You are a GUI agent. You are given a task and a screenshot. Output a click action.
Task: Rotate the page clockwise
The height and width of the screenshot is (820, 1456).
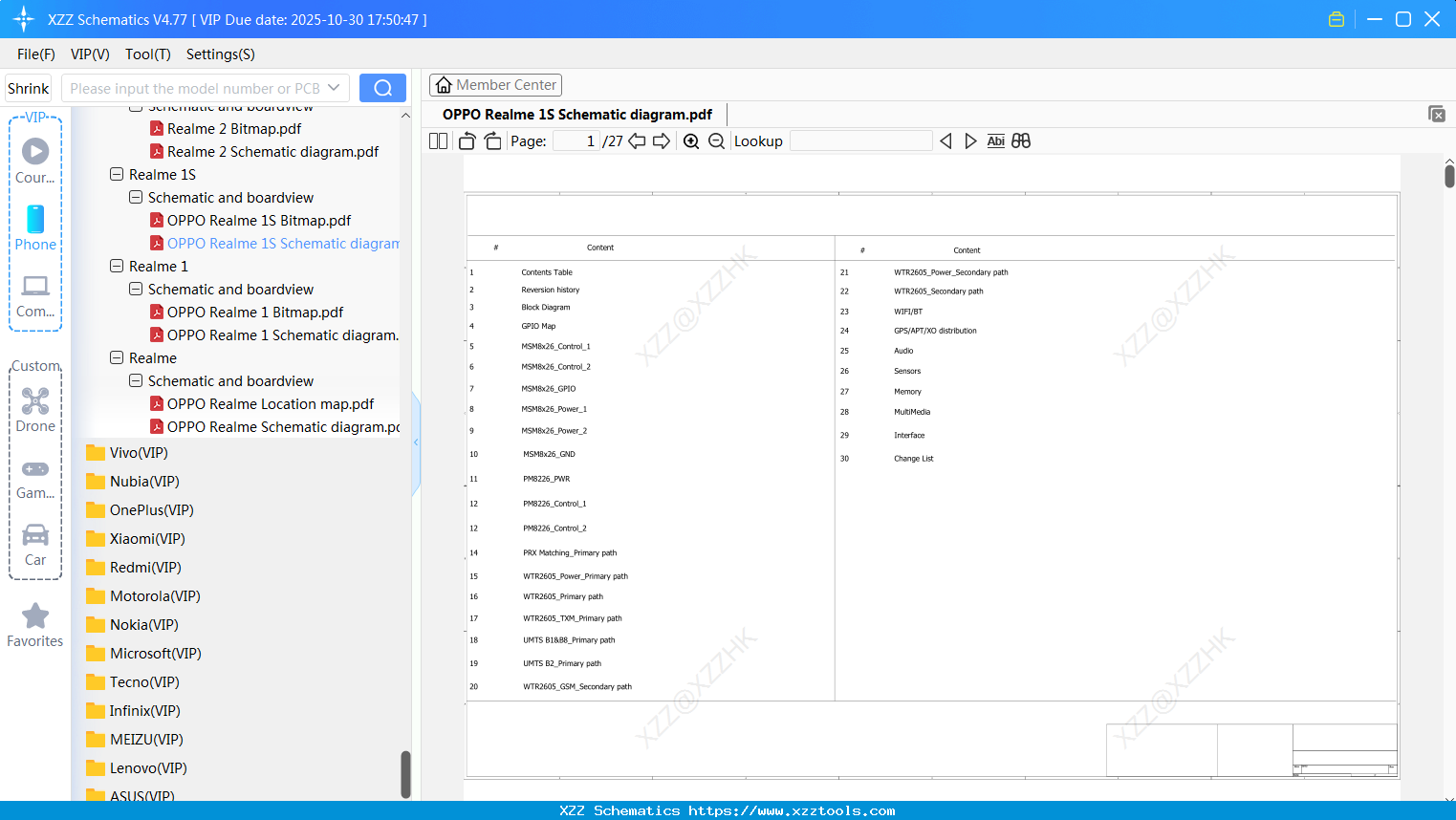[x=492, y=141]
